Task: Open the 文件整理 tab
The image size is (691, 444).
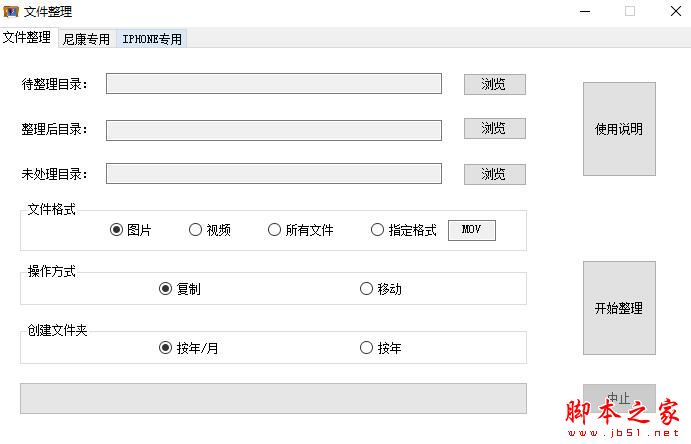Action: 27,38
